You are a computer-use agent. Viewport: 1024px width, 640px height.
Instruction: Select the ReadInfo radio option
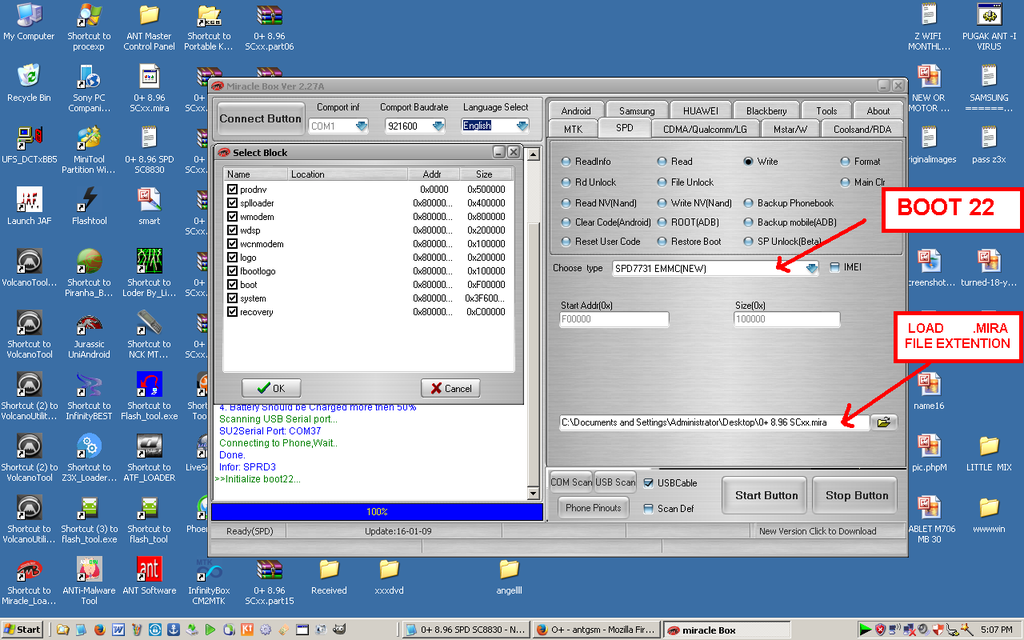566,161
